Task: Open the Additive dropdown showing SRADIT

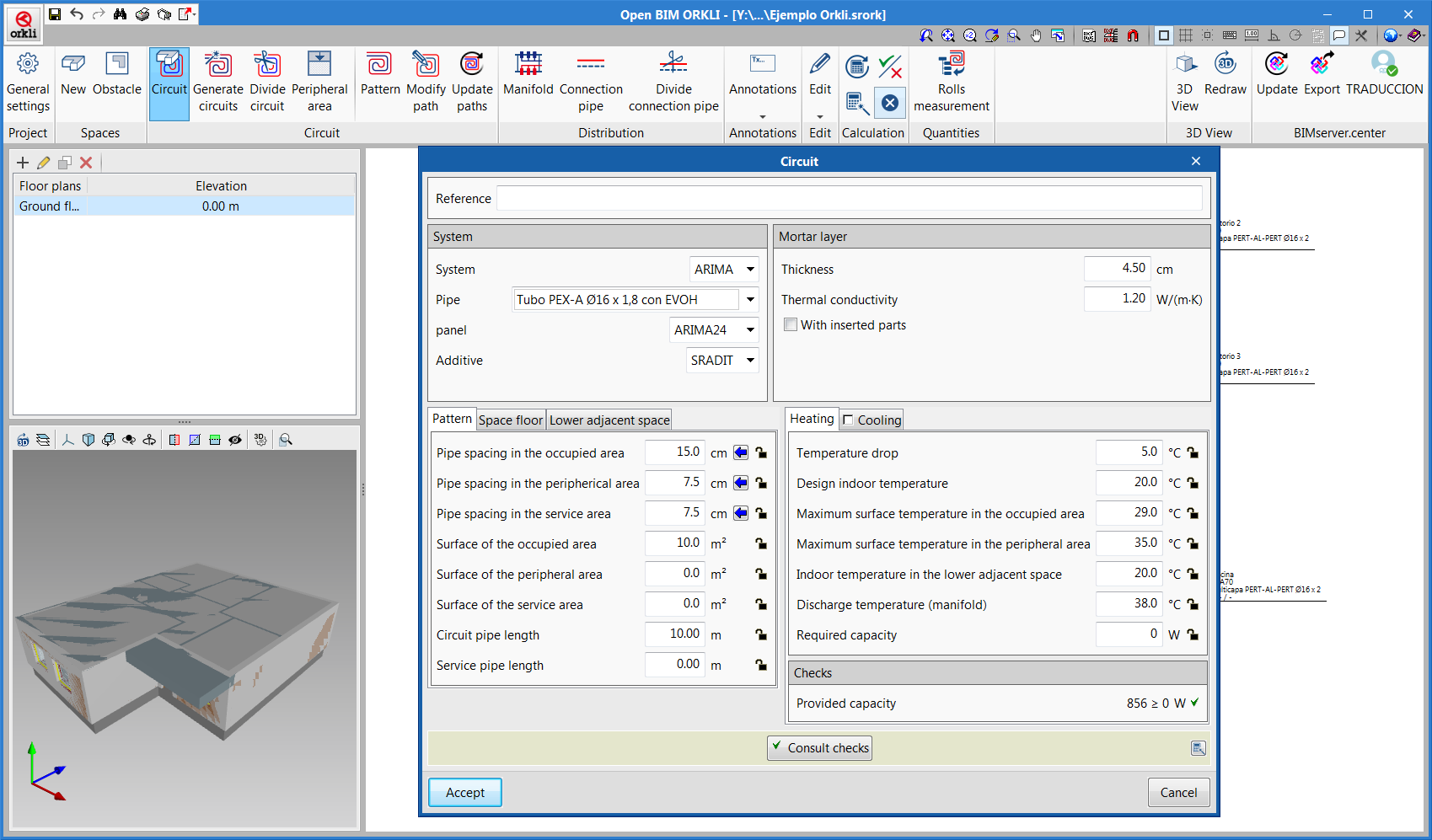Action: [x=721, y=360]
